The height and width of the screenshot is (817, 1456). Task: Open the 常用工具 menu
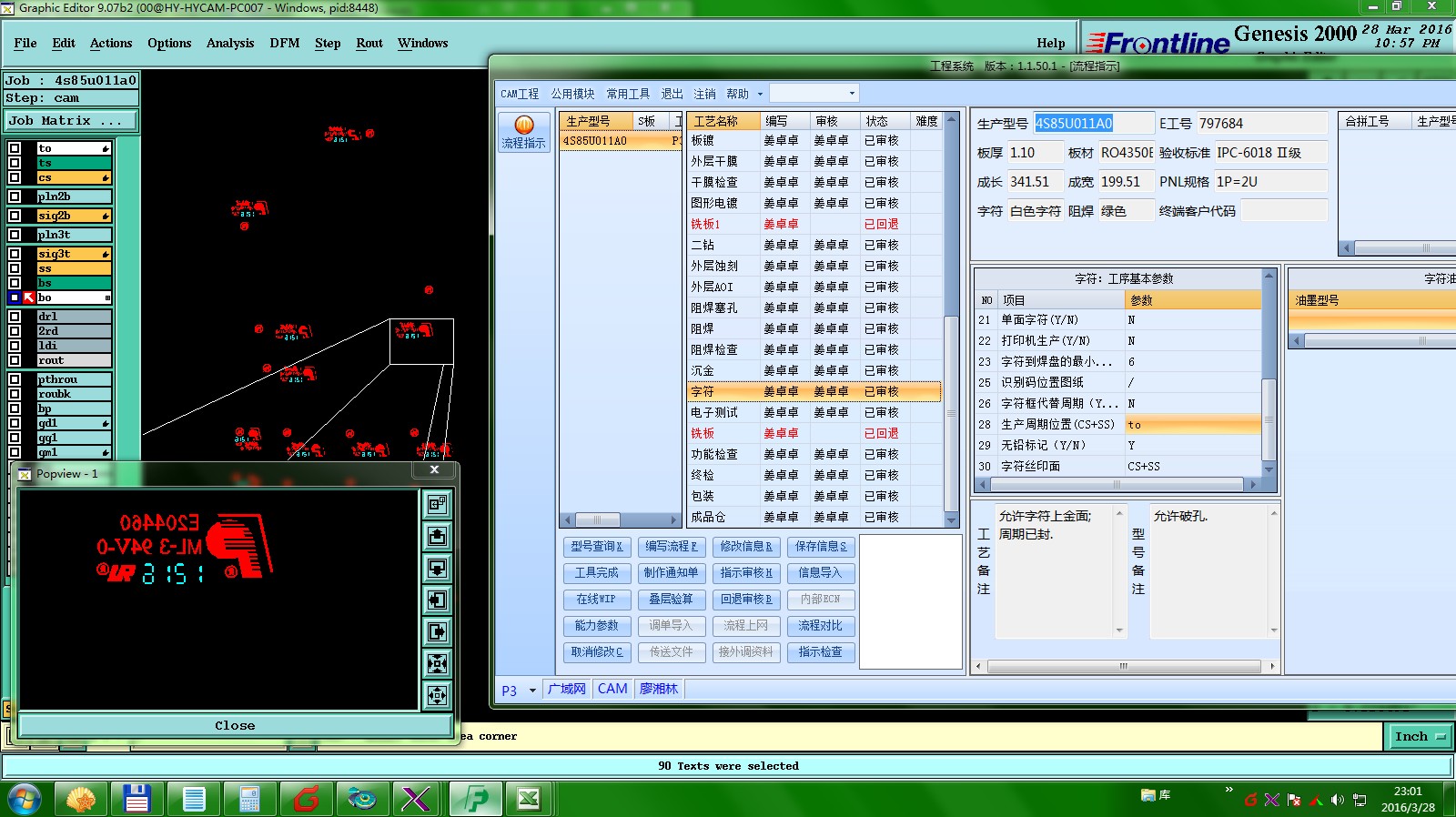(628, 94)
